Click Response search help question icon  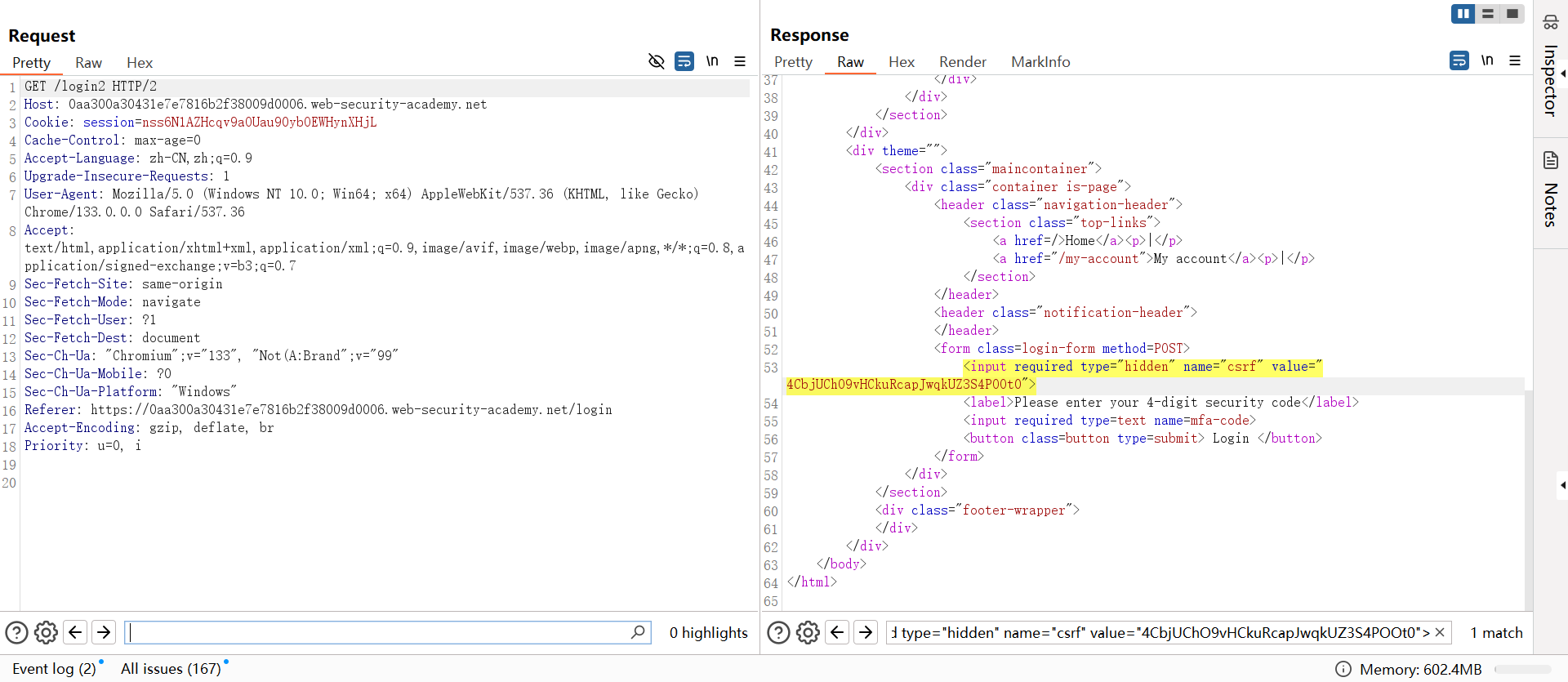pyautogui.click(x=778, y=632)
